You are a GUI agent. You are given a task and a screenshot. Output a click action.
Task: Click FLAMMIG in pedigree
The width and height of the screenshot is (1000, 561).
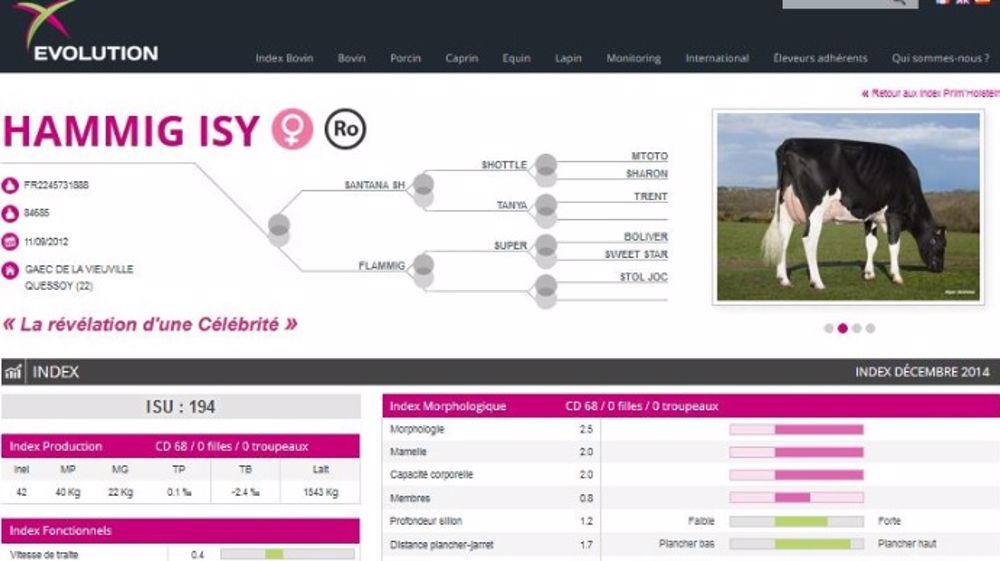pos(381,265)
